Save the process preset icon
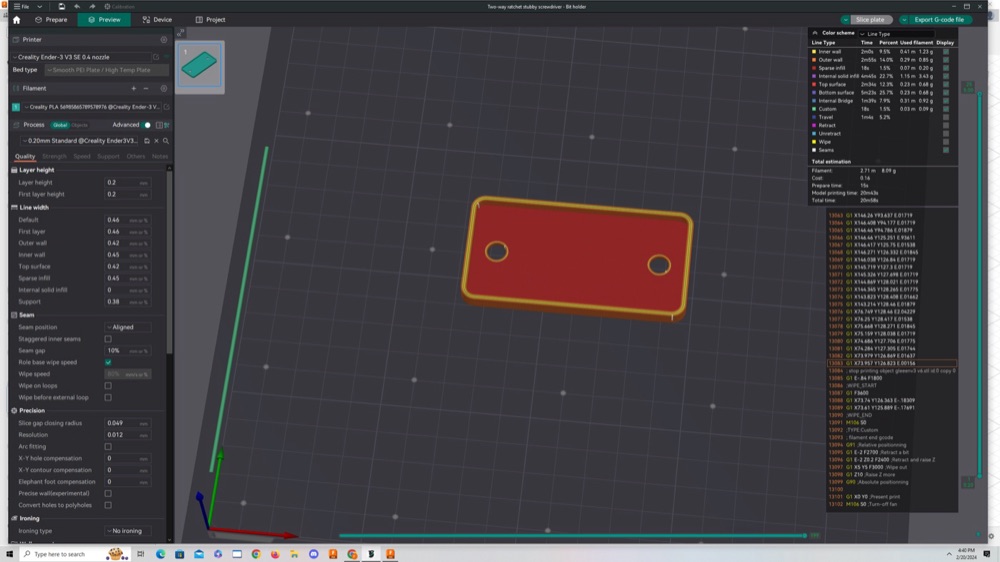Screen dimensions: 1000x562 pyautogui.click(x=147, y=141)
